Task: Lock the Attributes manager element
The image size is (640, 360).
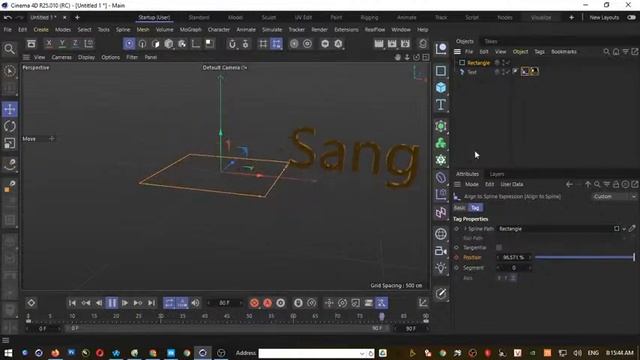Action: 616,184
